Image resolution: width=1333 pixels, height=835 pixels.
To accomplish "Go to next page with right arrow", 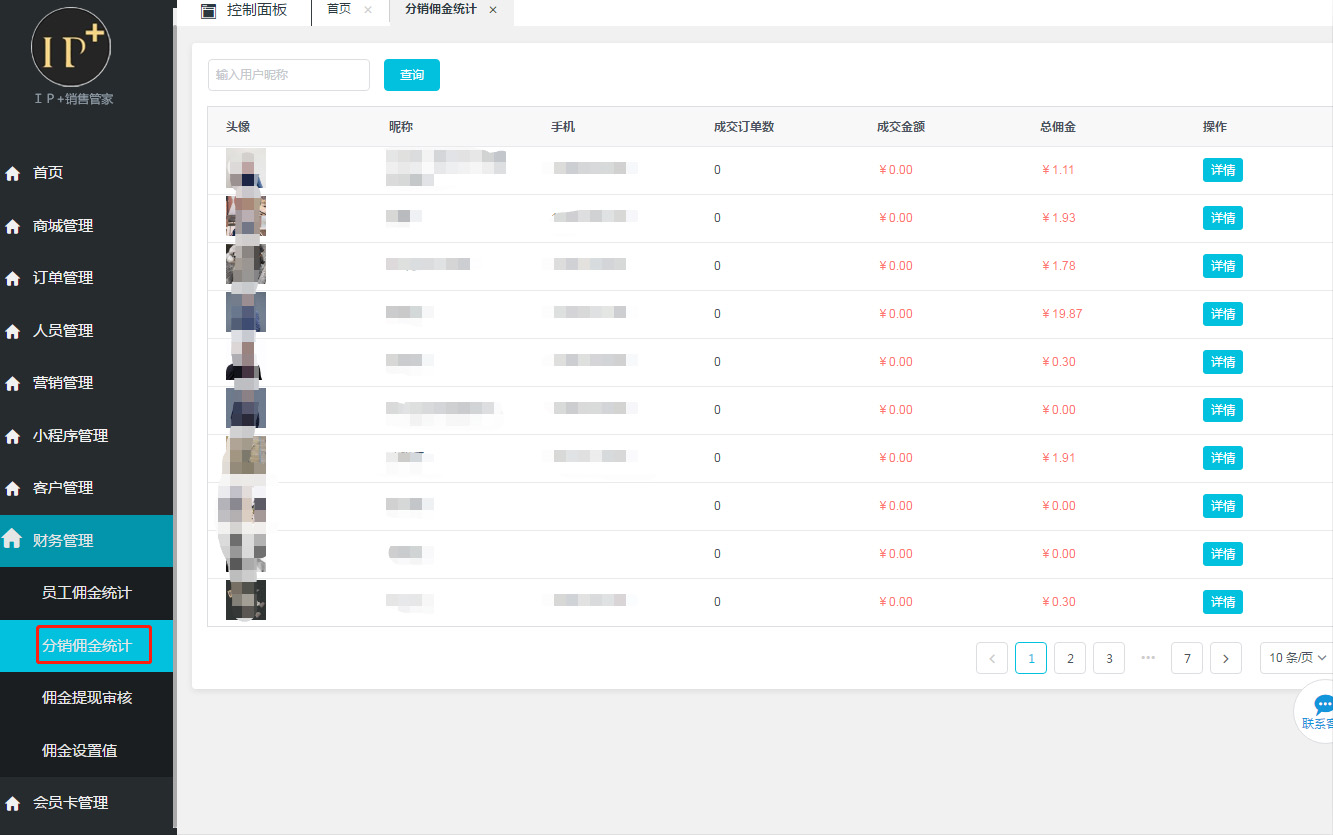I will click(x=1226, y=658).
